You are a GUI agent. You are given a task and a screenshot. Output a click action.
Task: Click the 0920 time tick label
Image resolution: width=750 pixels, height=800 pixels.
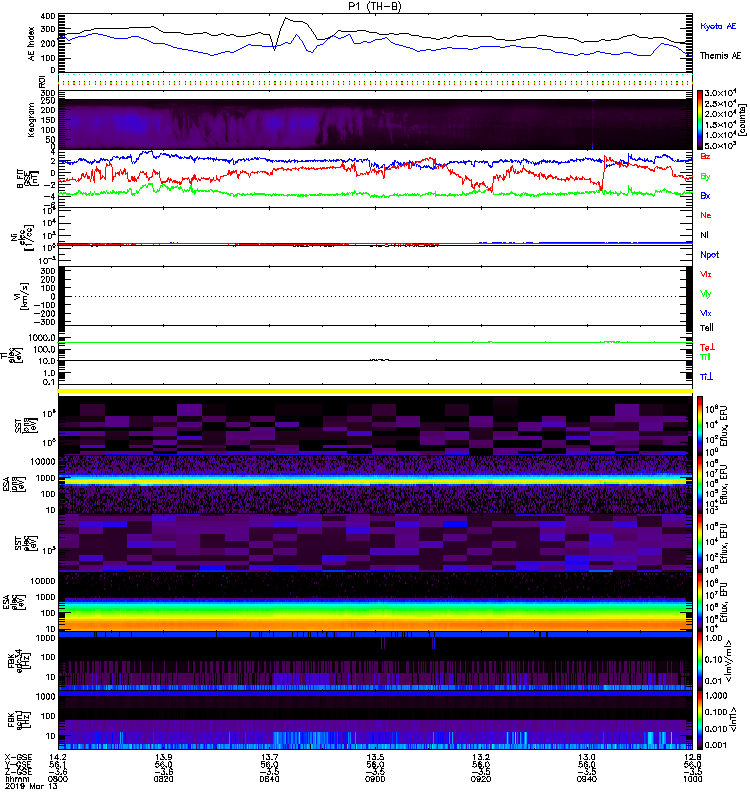tap(481, 779)
